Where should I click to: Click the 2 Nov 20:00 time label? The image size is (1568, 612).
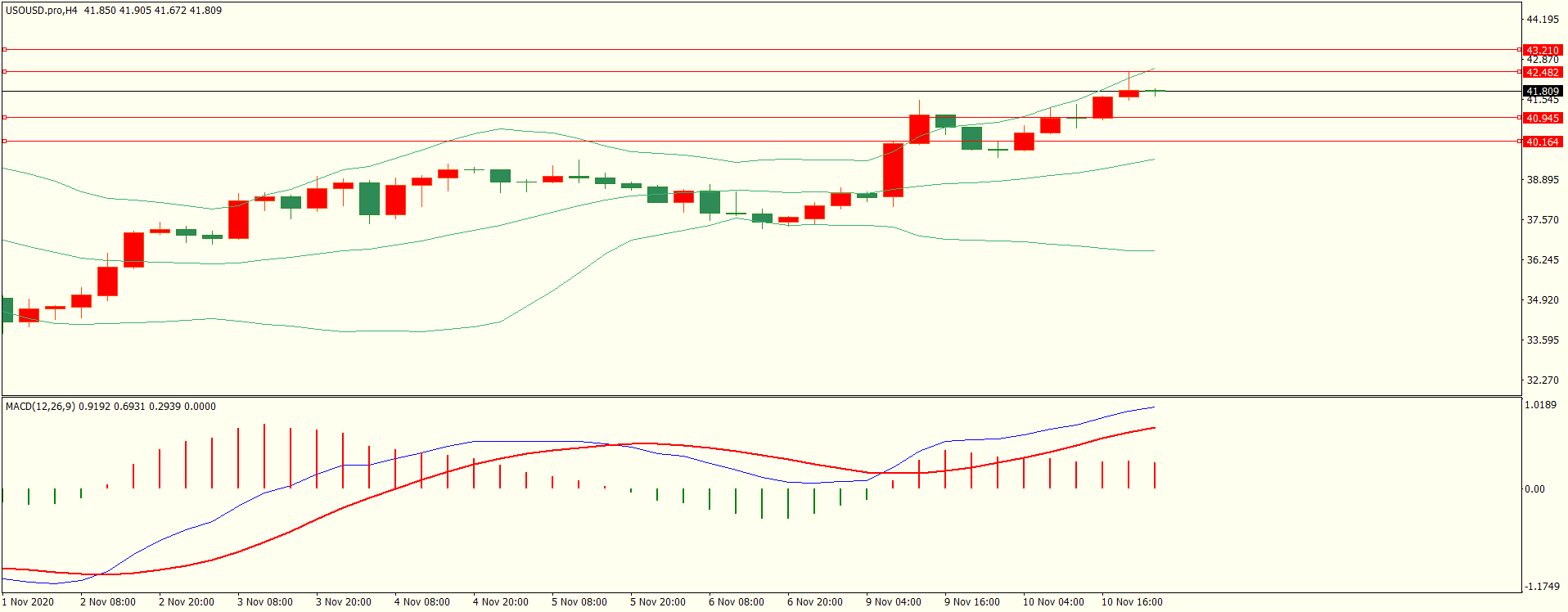point(187,601)
